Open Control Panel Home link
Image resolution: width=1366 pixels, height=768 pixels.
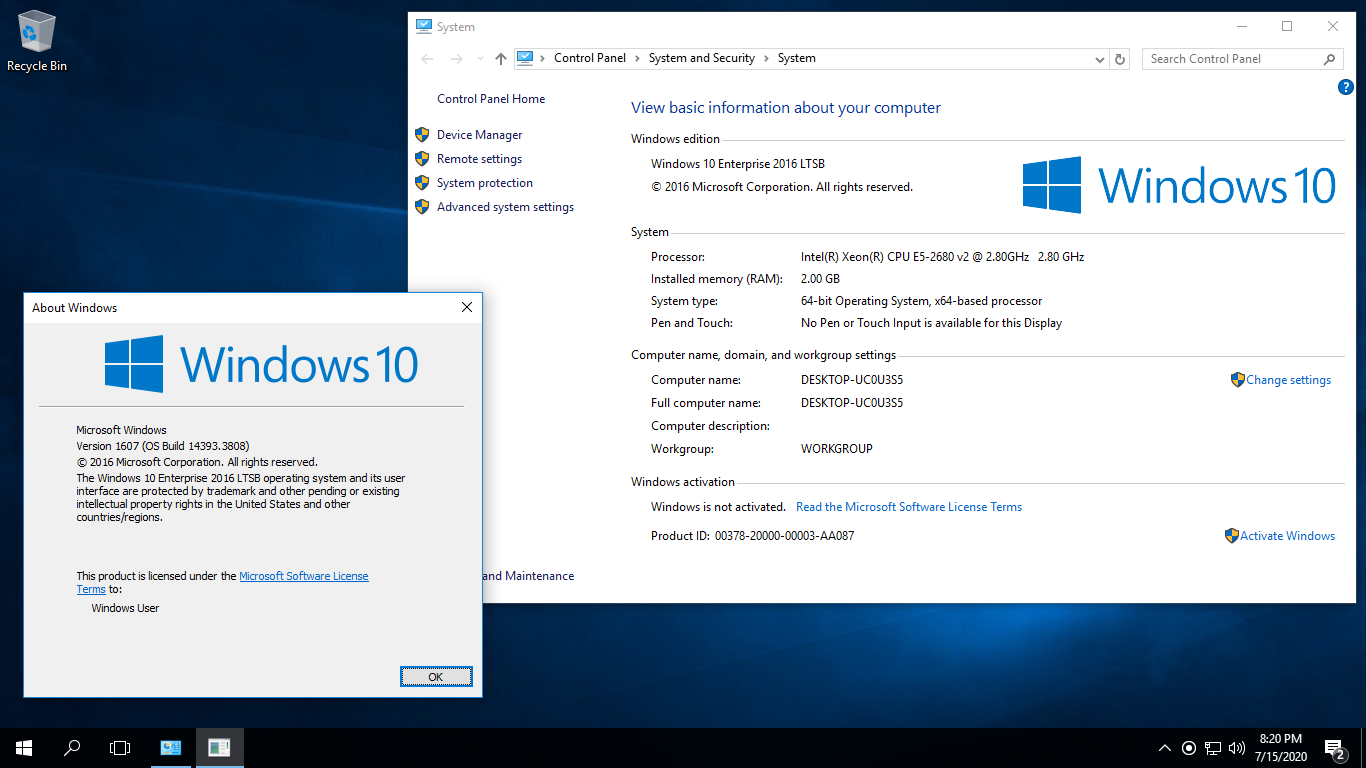point(491,99)
